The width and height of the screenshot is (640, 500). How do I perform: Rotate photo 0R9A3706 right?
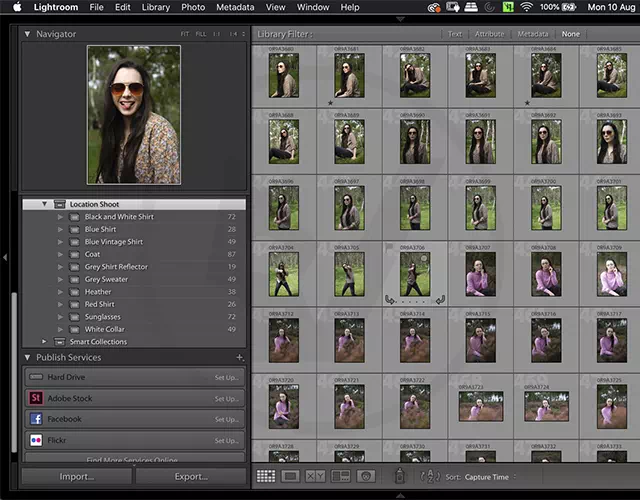440,300
